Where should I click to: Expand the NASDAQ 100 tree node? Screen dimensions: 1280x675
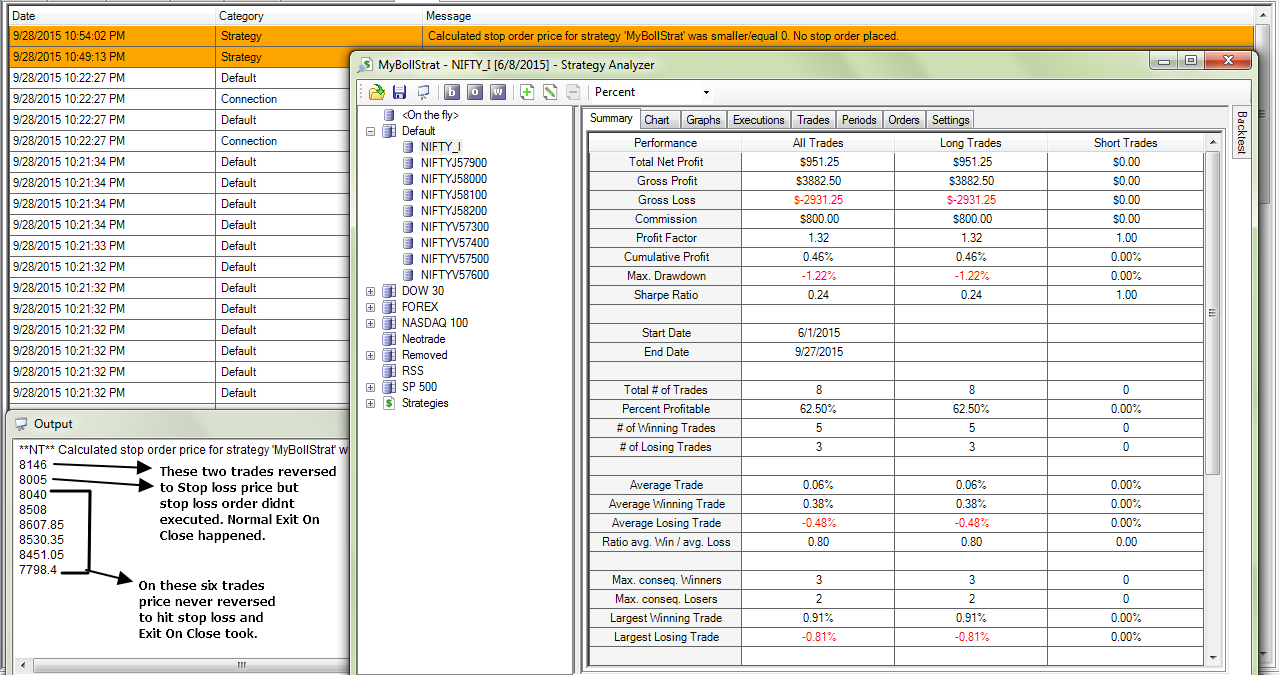pos(371,323)
